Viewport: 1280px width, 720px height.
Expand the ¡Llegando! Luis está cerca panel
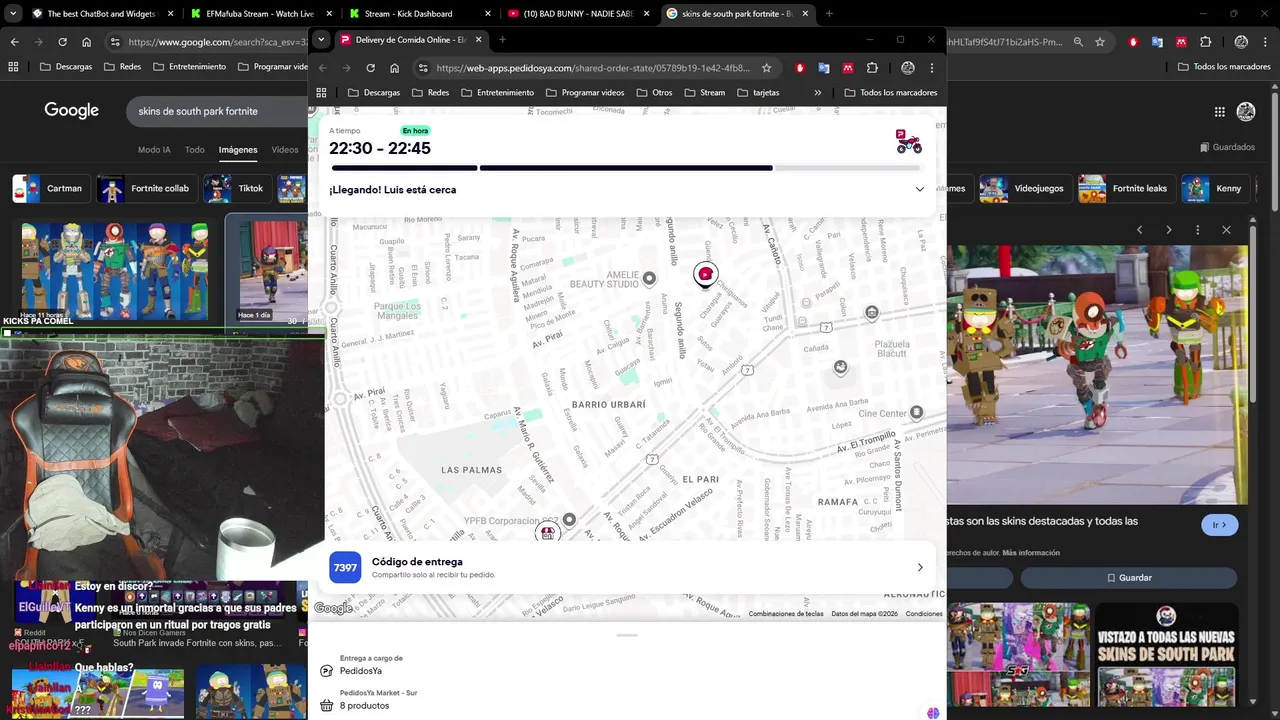coord(919,190)
